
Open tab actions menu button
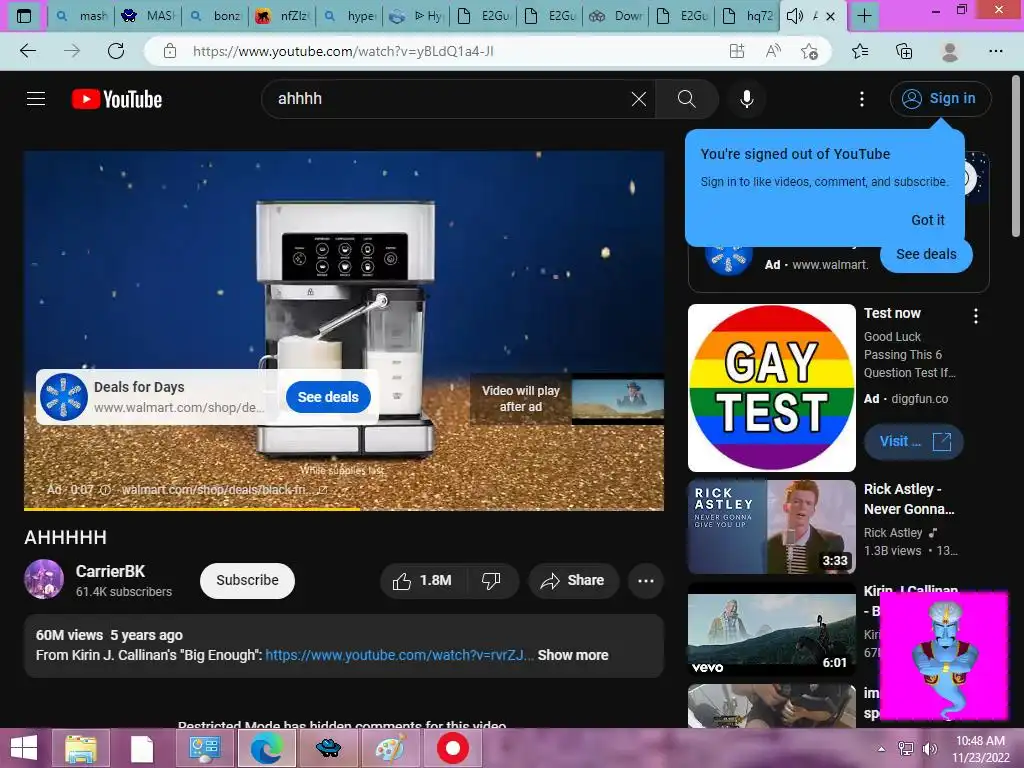24,16
